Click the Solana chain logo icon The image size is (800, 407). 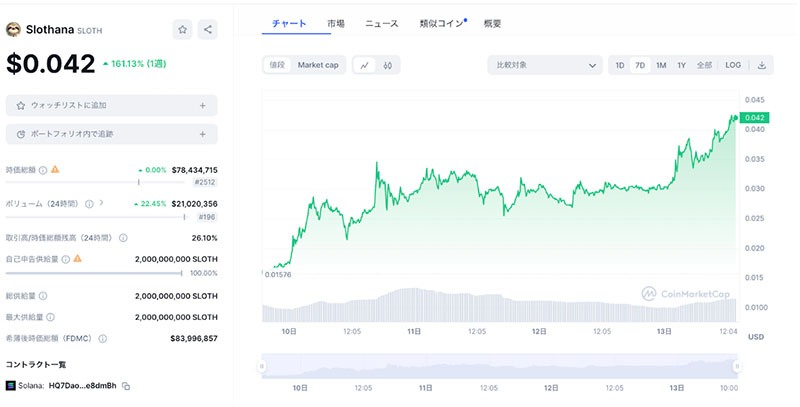(x=11, y=386)
